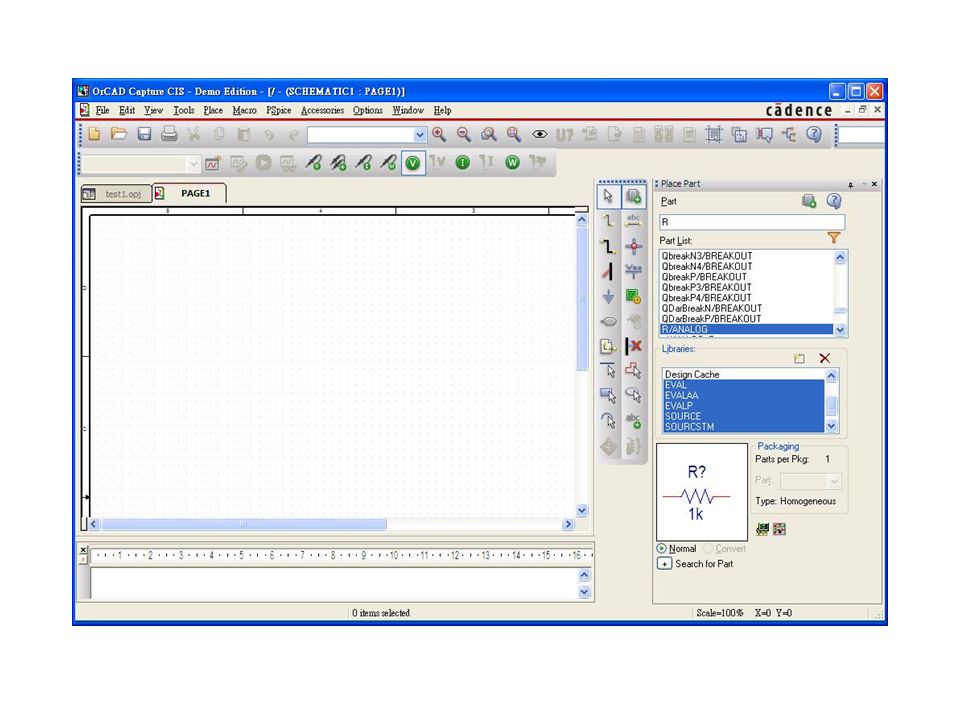
Task: Open a file using folder icon
Action: [x=119, y=134]
